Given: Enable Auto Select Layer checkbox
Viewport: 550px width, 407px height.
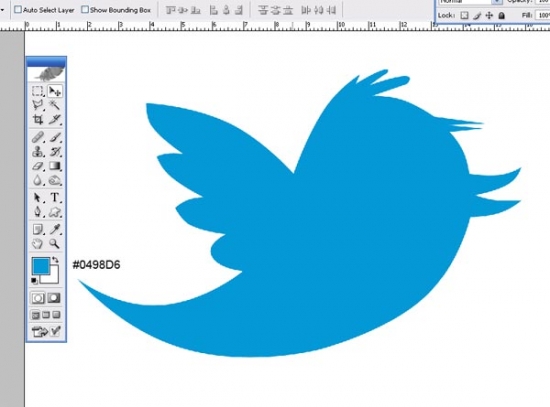Looking at the screenshot, I should (18, 10).
